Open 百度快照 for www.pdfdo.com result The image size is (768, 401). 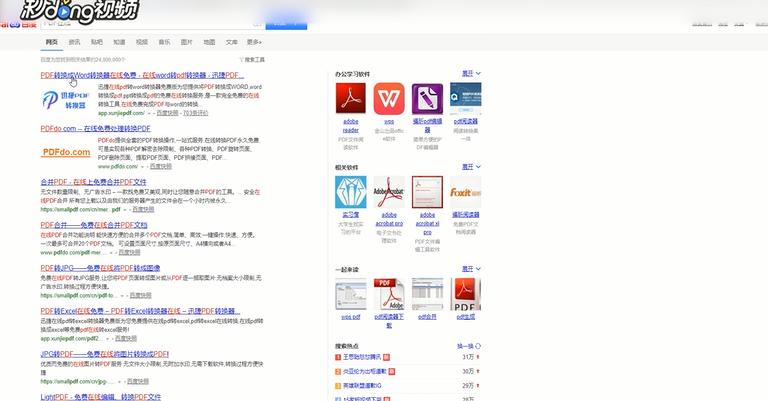tap(161, 166)
